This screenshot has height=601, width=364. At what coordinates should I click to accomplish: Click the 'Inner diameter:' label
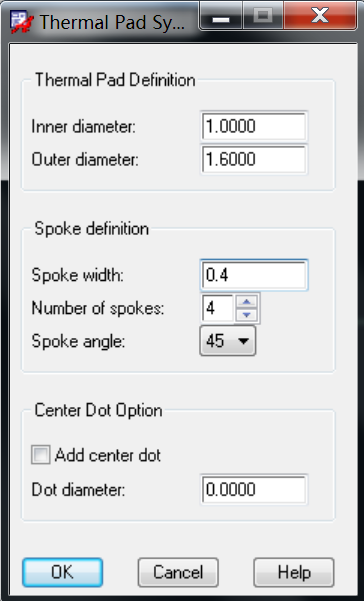point(84,126)
